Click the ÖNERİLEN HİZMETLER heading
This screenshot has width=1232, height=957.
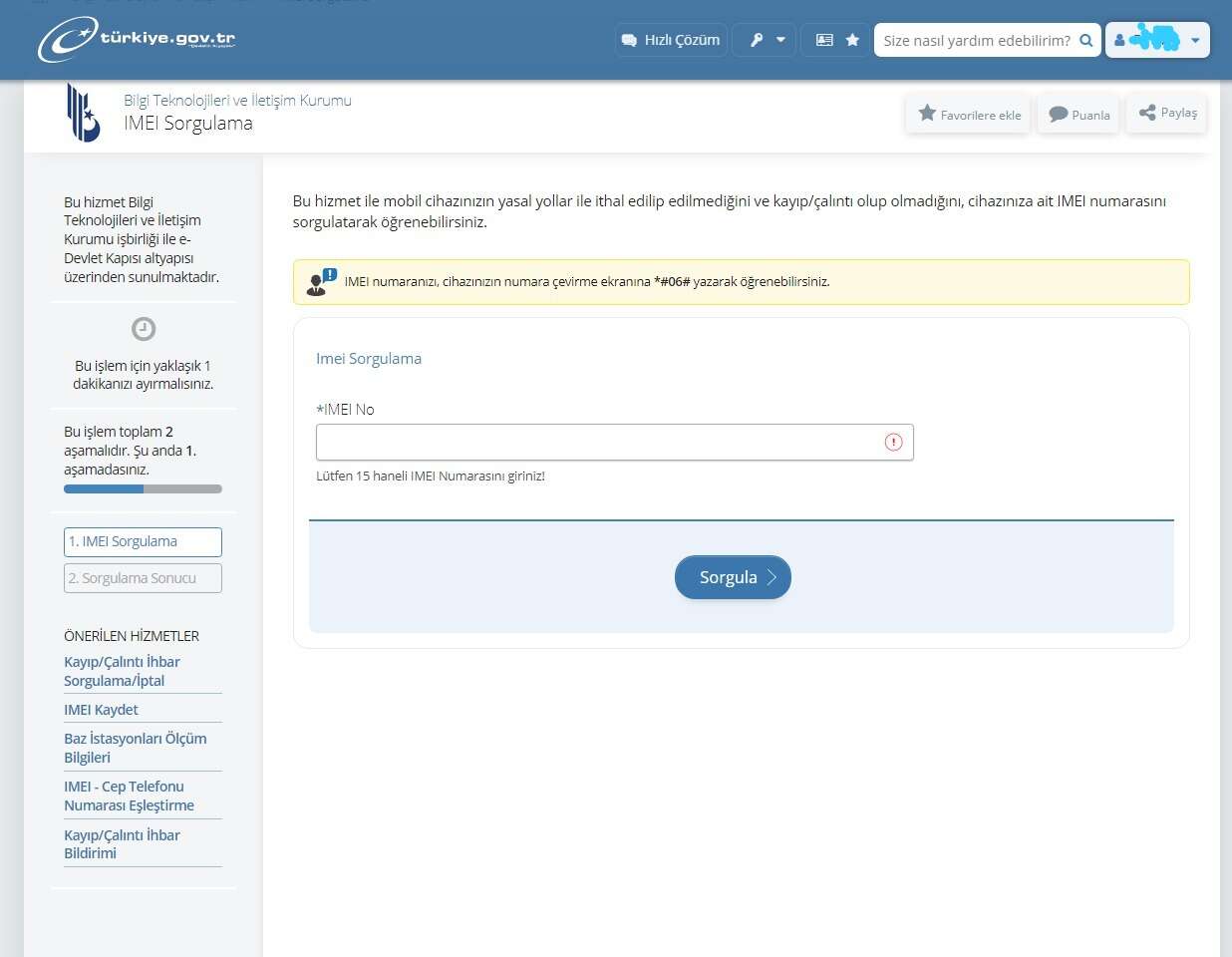[x=132, y=636]
